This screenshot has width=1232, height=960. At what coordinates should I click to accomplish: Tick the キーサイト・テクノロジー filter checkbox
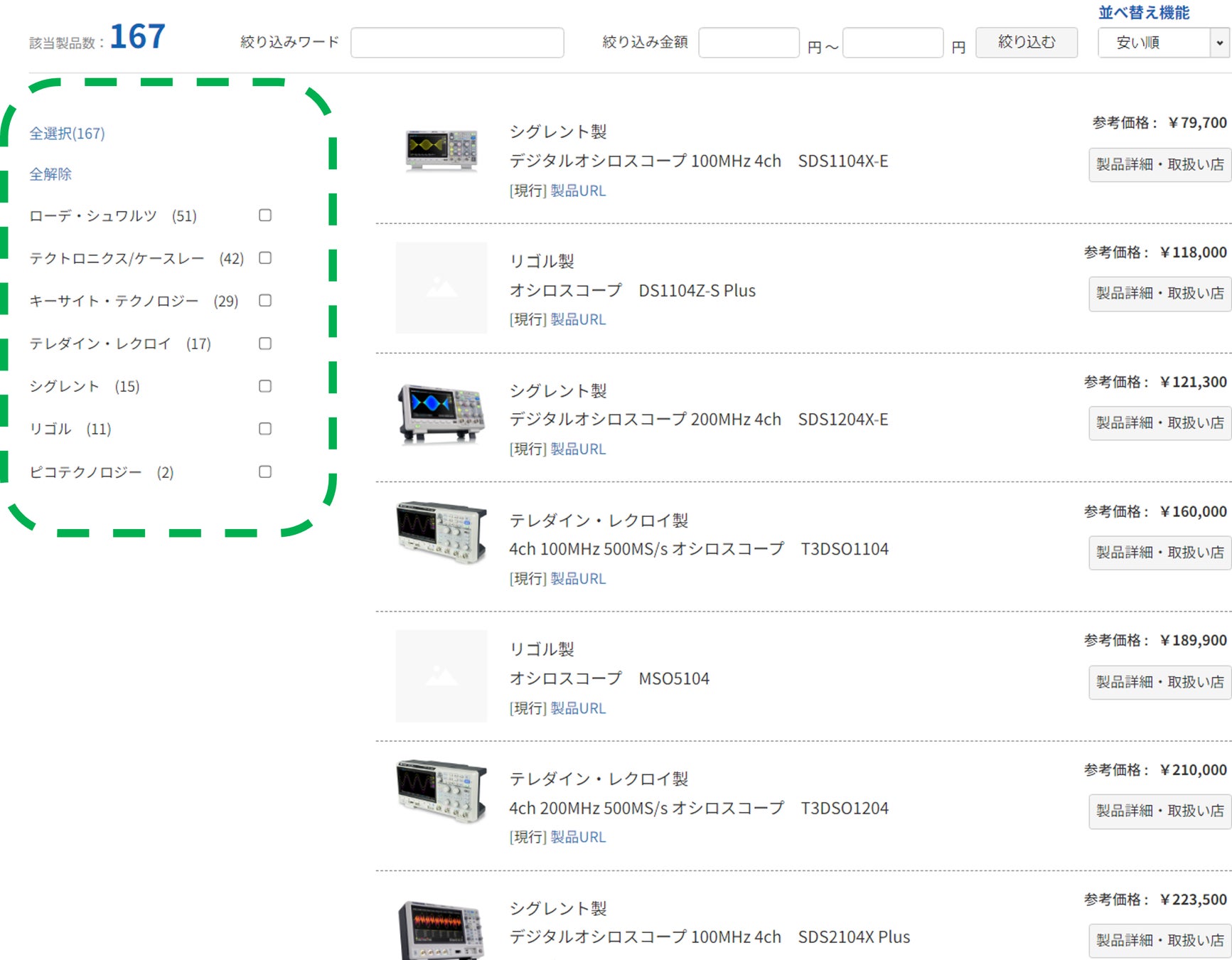265,300
